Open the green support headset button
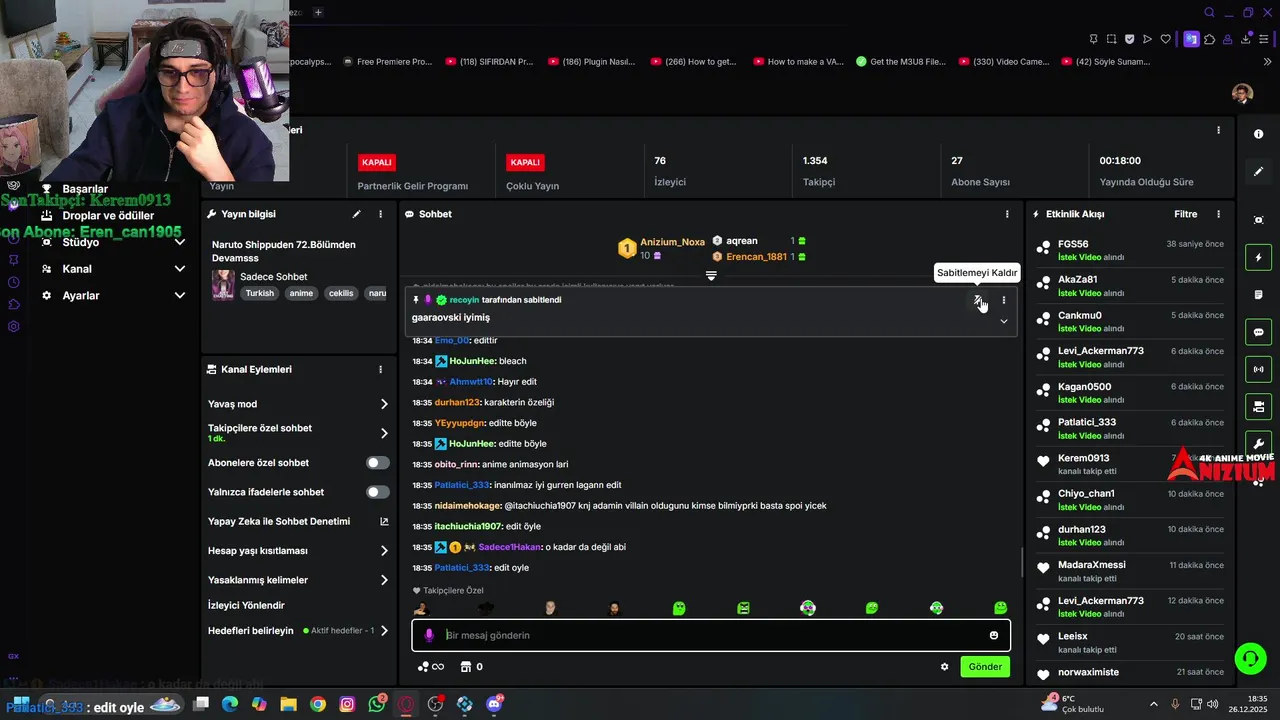 point(1250,658)
